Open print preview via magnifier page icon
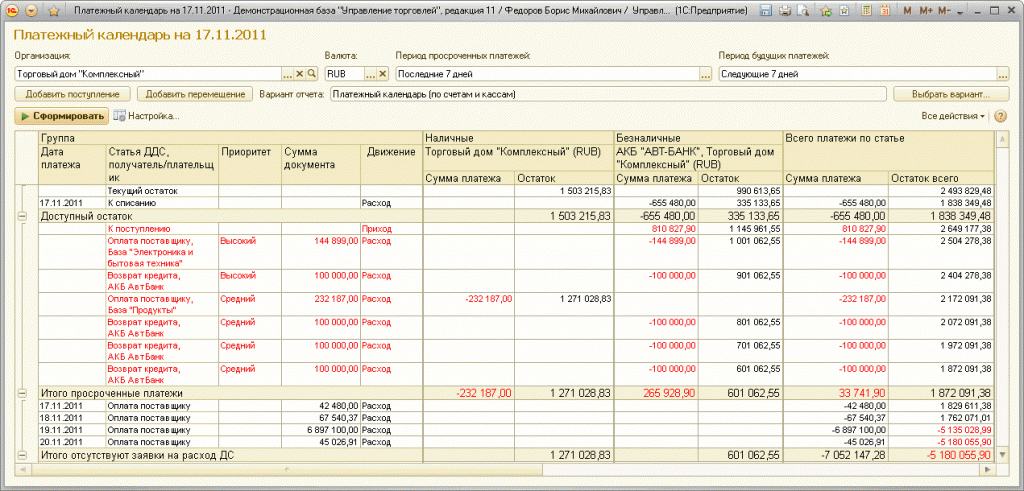The width and height of the screenshot is (1024, 491). click(802, 10)
